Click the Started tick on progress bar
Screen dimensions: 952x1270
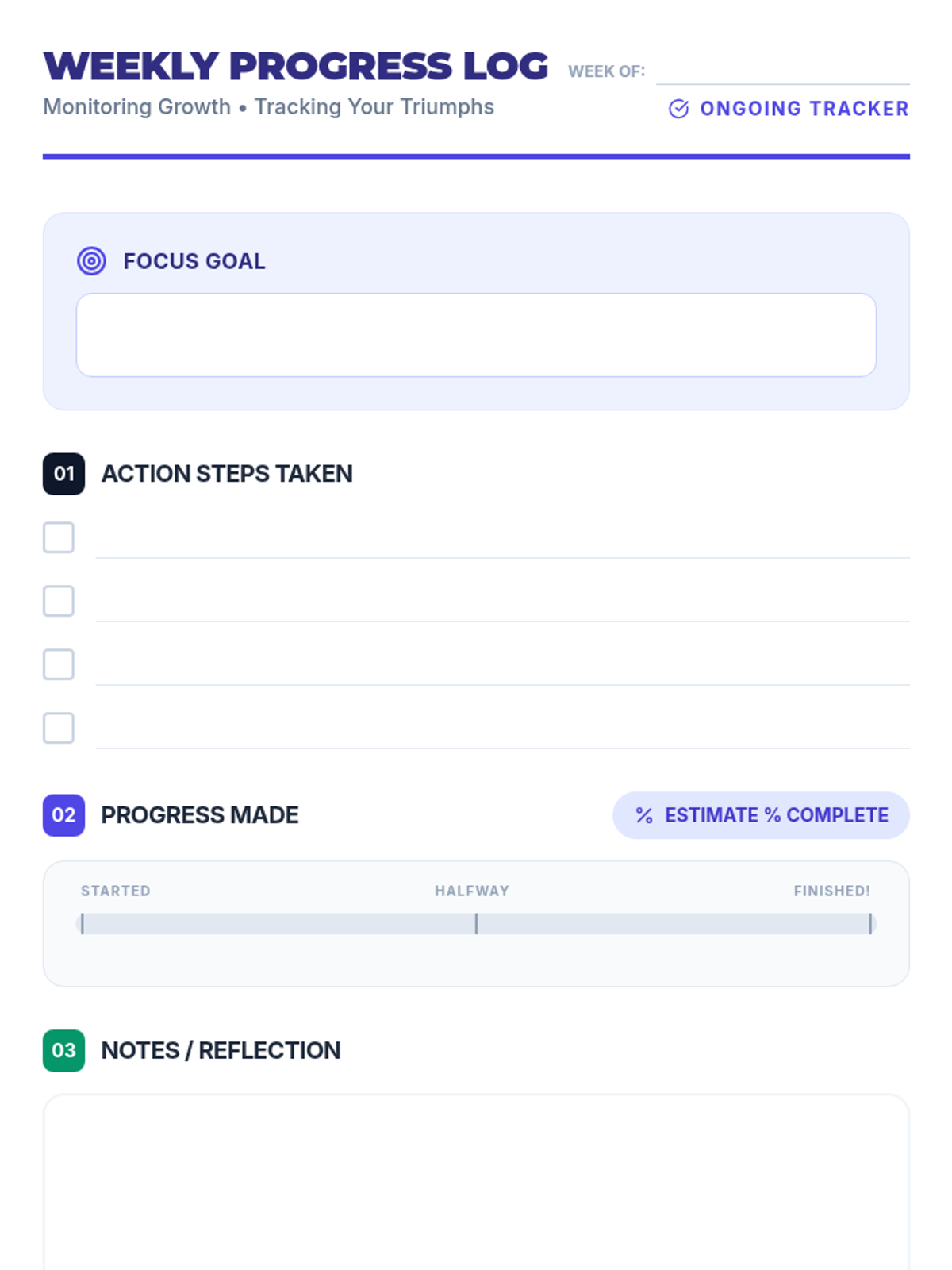pyautogui.click(x=83, y=923)
